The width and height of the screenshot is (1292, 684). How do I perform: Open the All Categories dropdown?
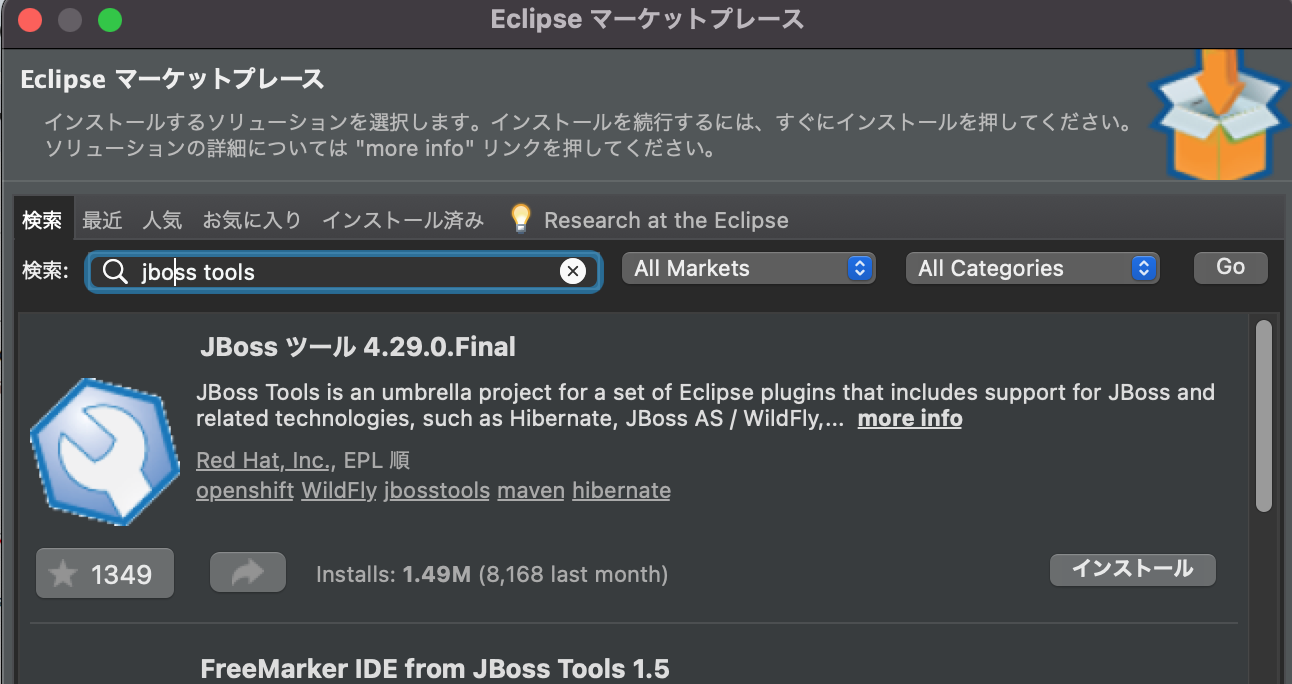click(1033, 268)
